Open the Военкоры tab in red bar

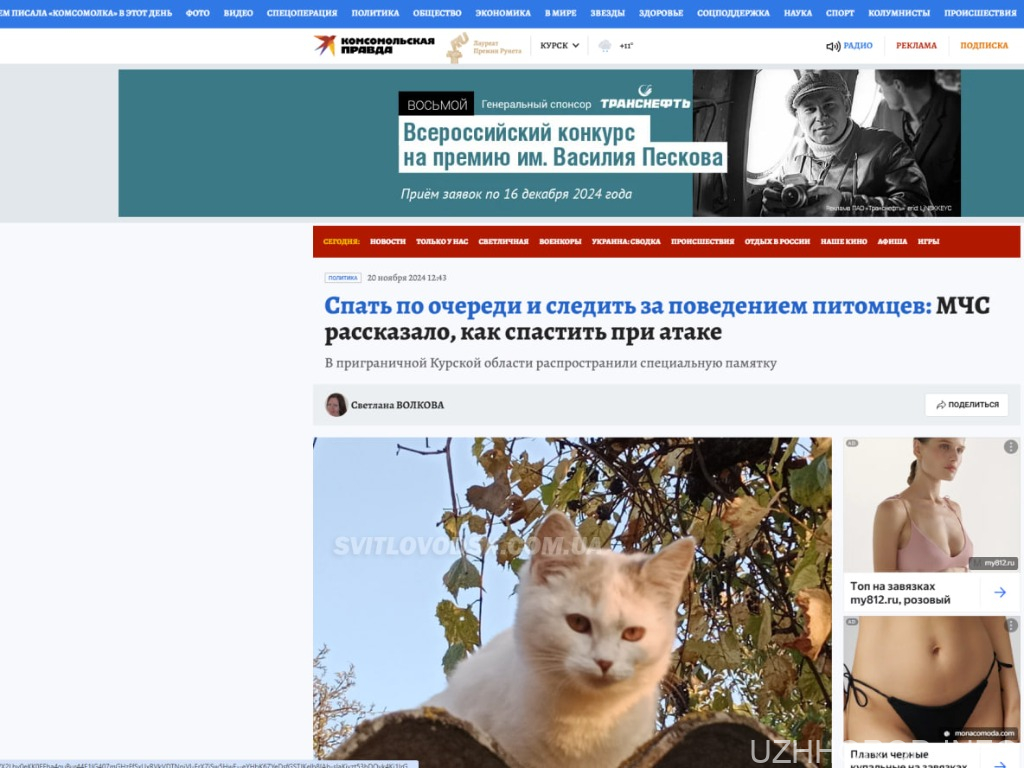[559, 241]
